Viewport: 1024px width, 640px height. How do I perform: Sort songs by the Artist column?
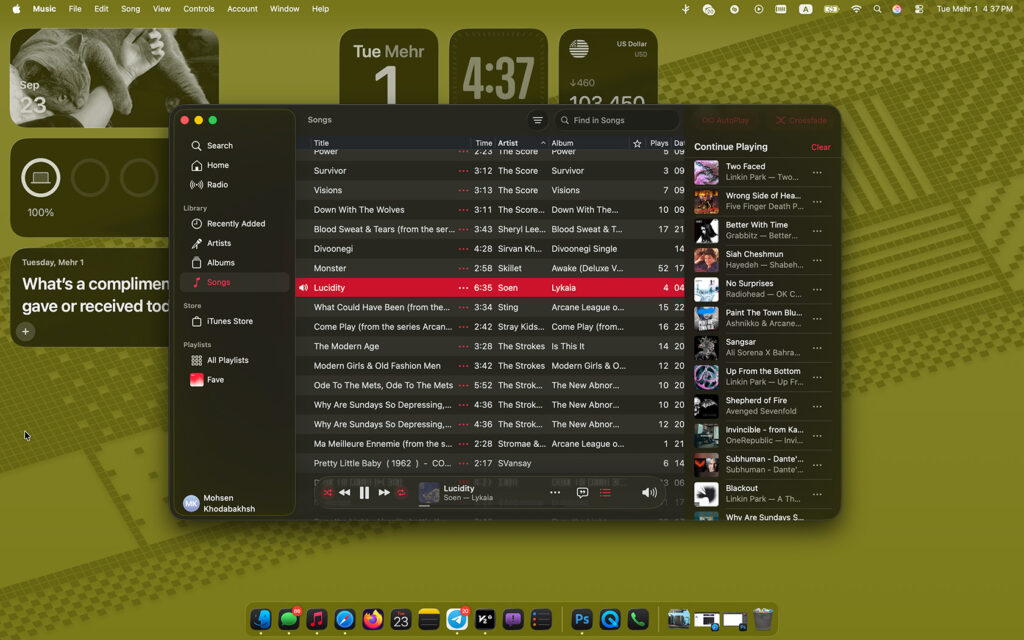pos(507,143)
